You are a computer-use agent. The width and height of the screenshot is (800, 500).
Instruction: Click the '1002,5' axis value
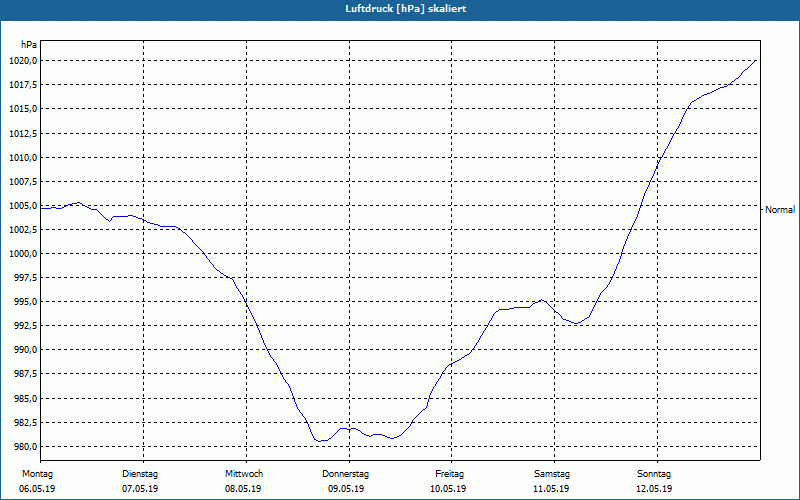[x=23, y=230]
